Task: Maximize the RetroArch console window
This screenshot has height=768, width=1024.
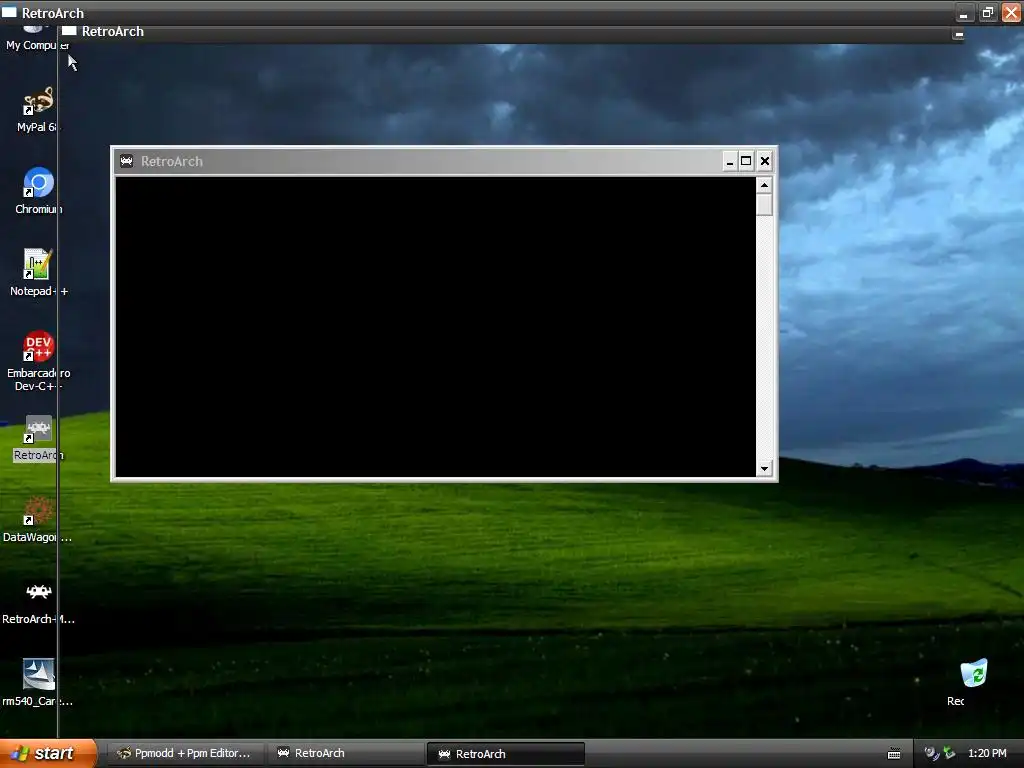Action: coord(746,161)
